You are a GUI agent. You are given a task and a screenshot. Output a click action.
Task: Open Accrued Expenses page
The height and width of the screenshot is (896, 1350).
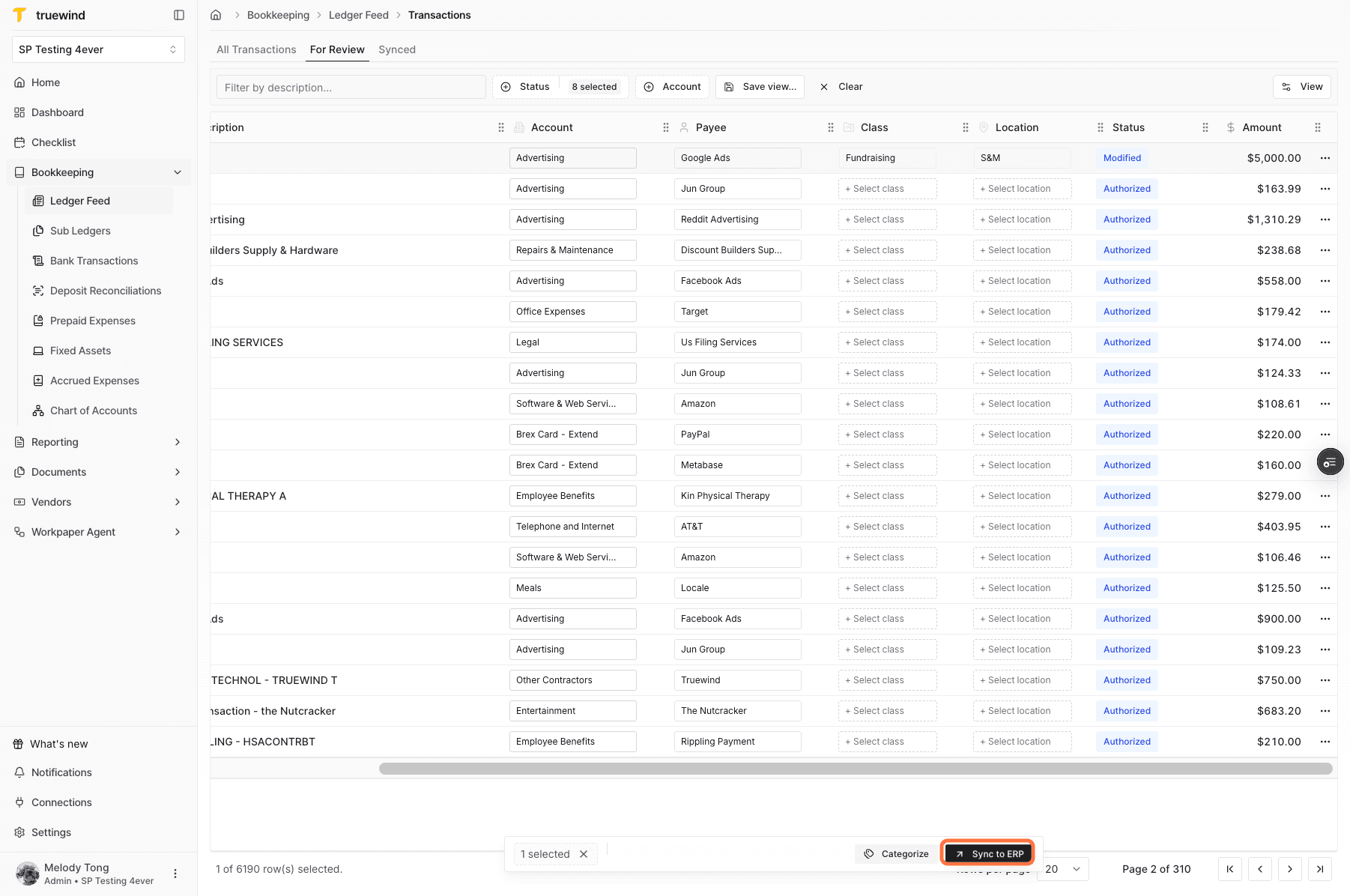[x=99, y=381]
